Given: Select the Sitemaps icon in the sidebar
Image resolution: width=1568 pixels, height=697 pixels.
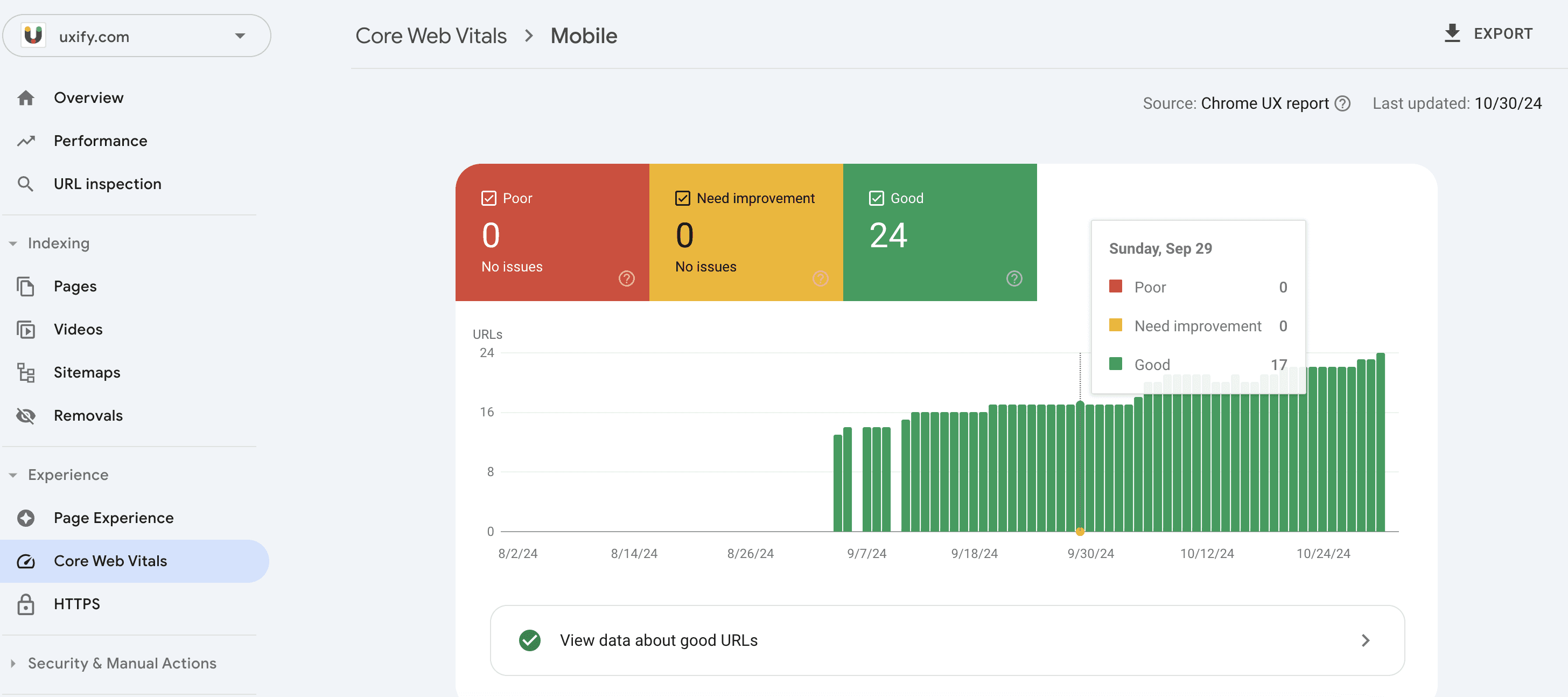Looking at the screenshot, I should [x=27, y=372].
